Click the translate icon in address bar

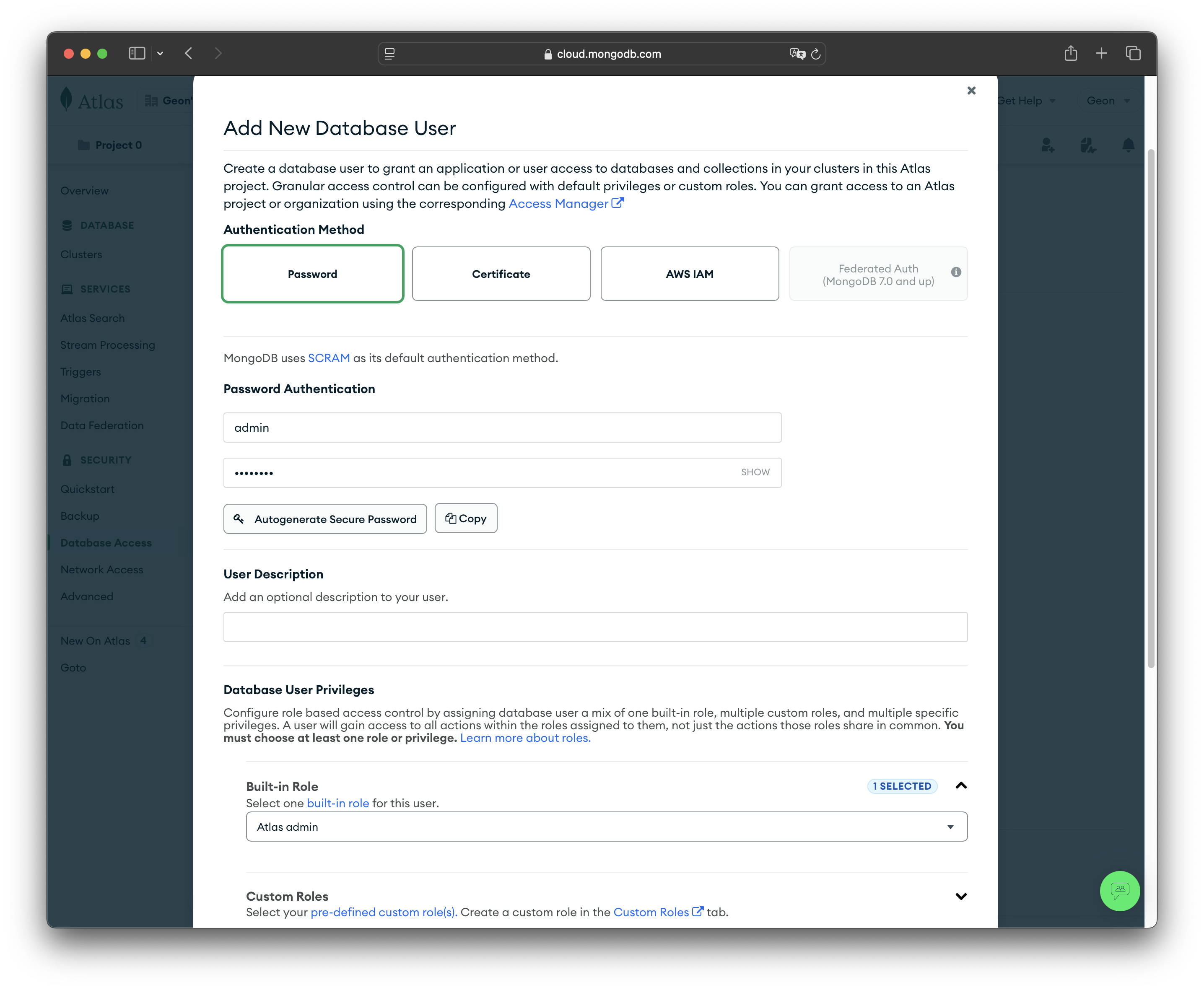click(797, 54)
